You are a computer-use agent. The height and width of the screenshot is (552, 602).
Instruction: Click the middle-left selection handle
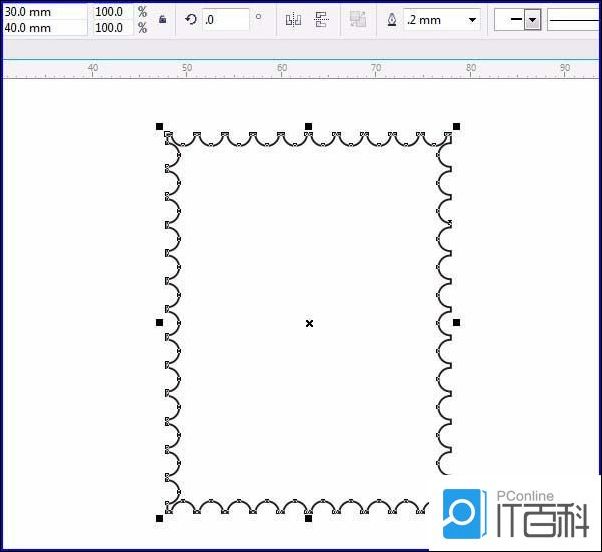point(159,322)
